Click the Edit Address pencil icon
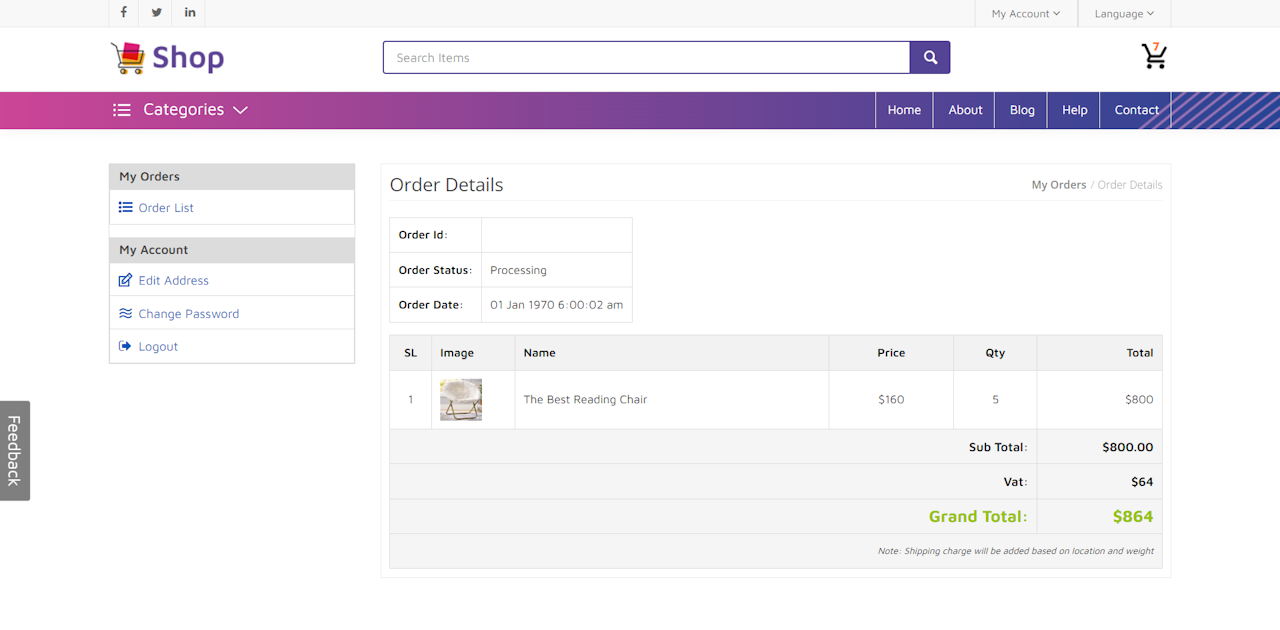The image size is (1280, 630). point(125,280)
